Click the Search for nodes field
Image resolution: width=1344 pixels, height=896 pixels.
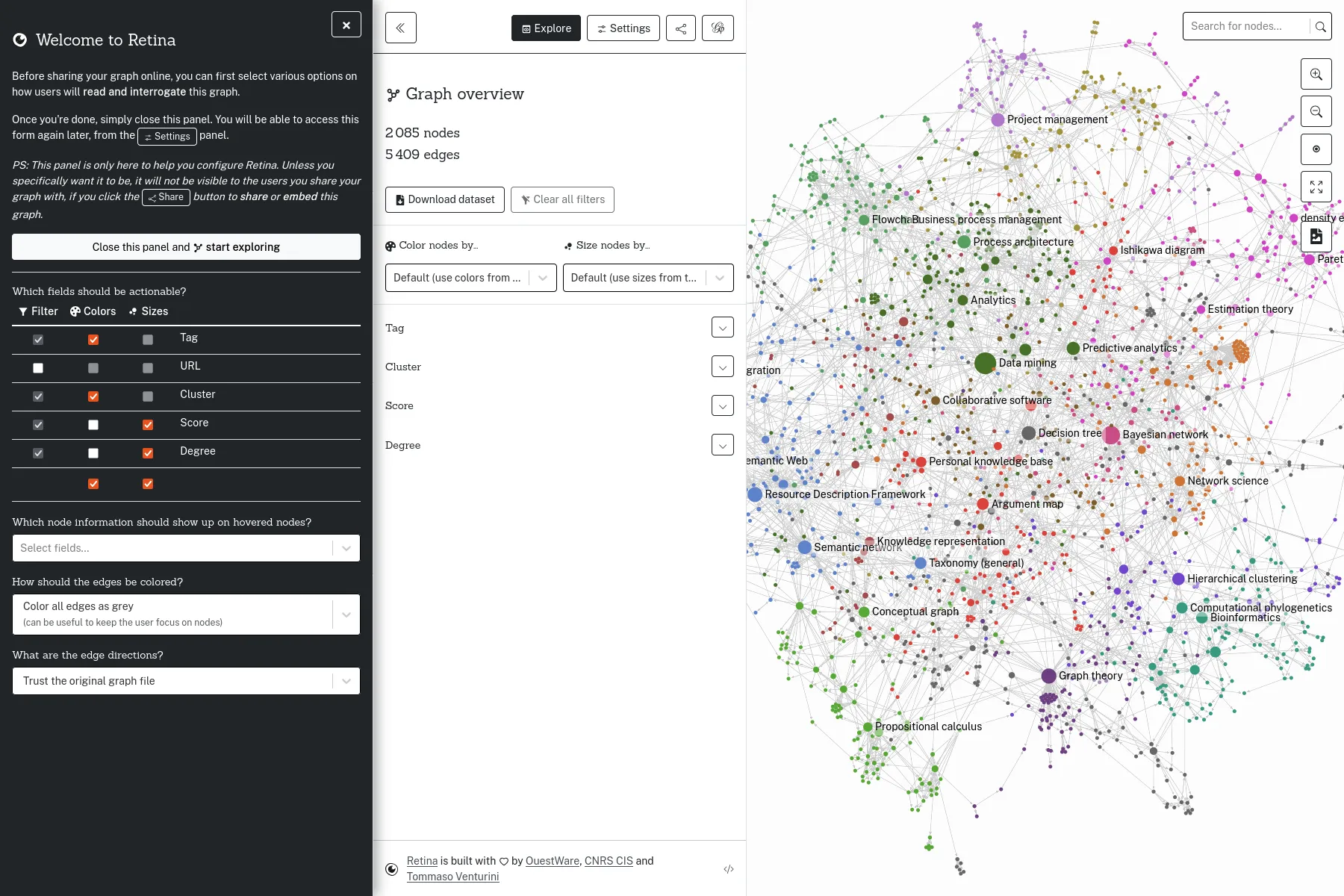[1246, 26]
